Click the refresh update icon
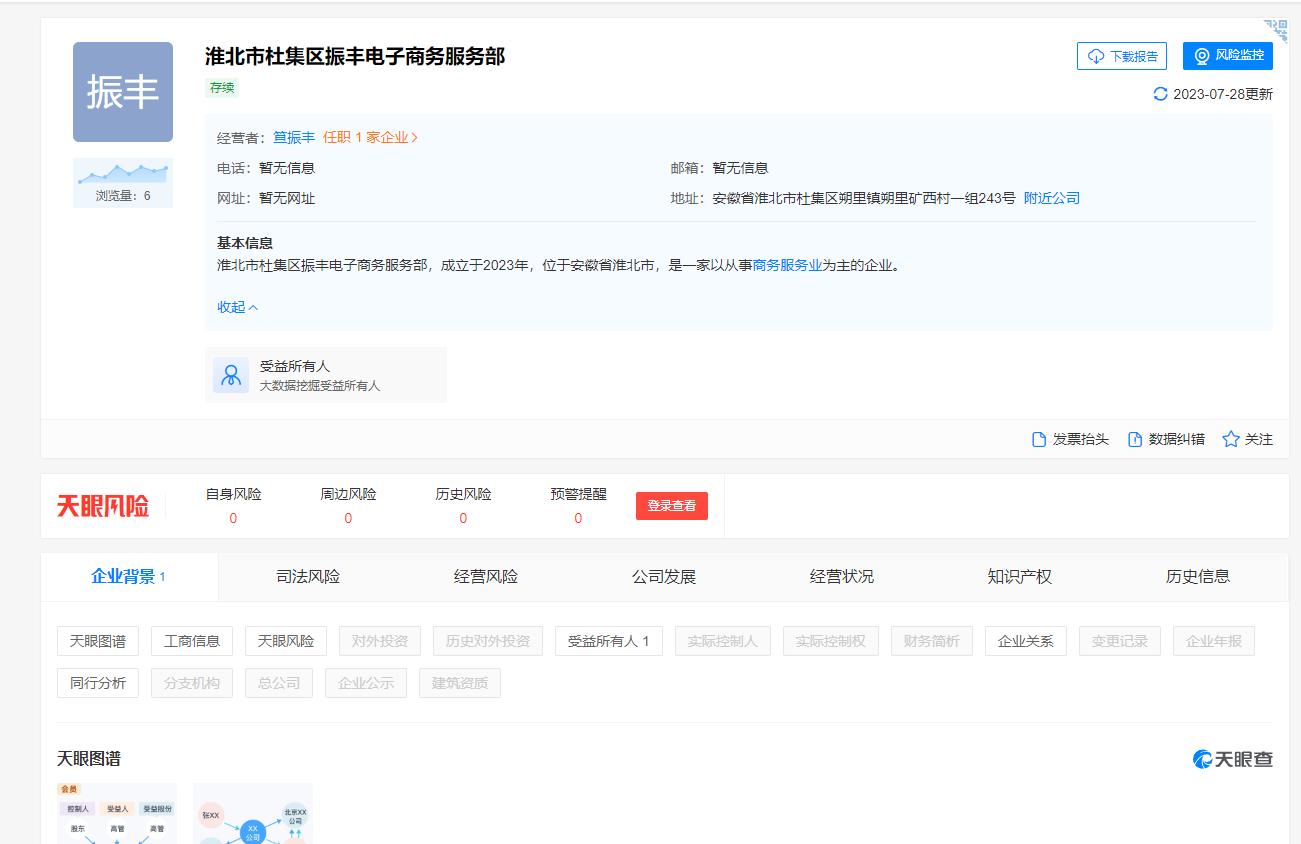1301x844 pixels. [1160, 94]
